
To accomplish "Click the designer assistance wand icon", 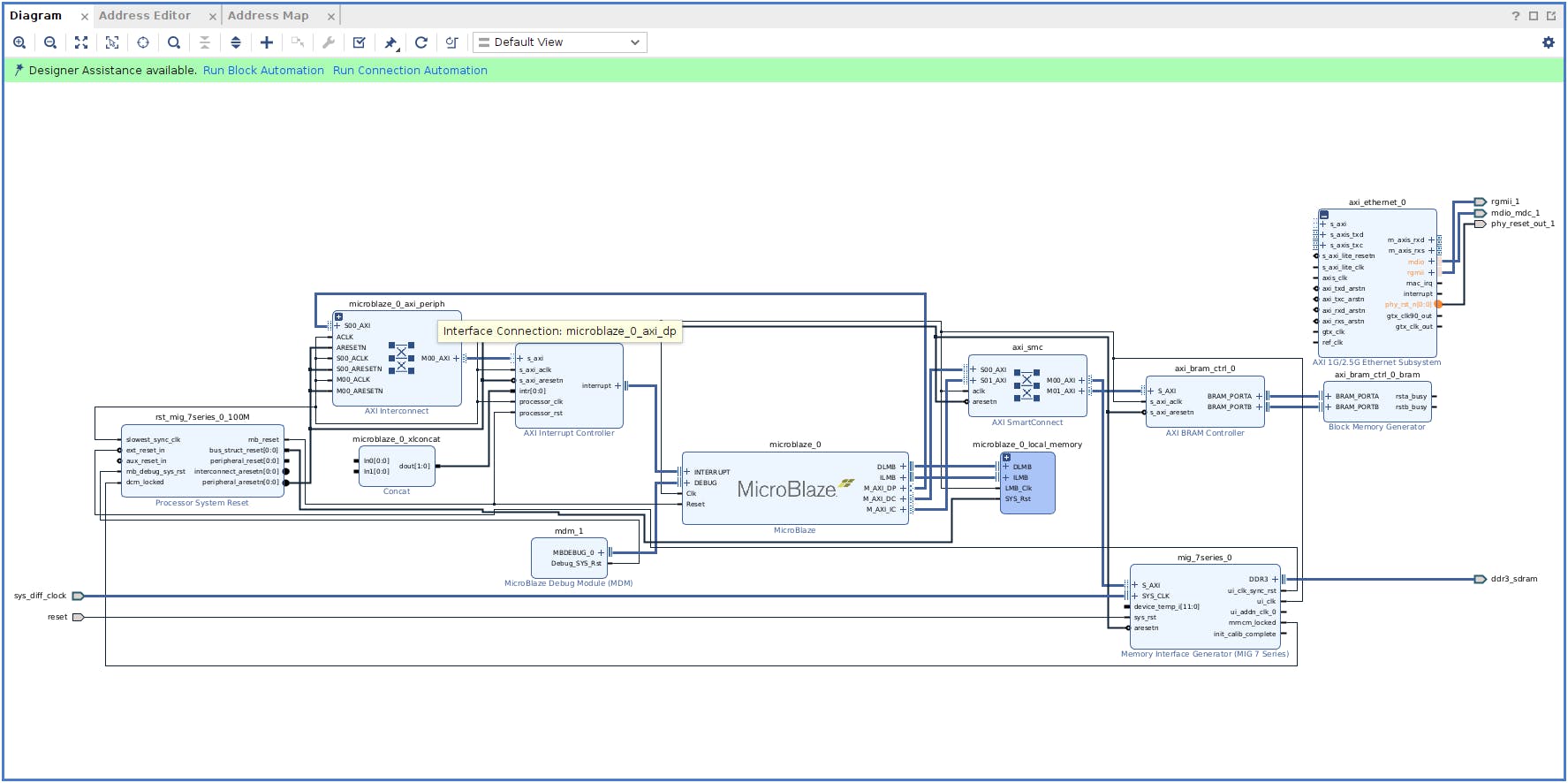I will tap(19, 70).
